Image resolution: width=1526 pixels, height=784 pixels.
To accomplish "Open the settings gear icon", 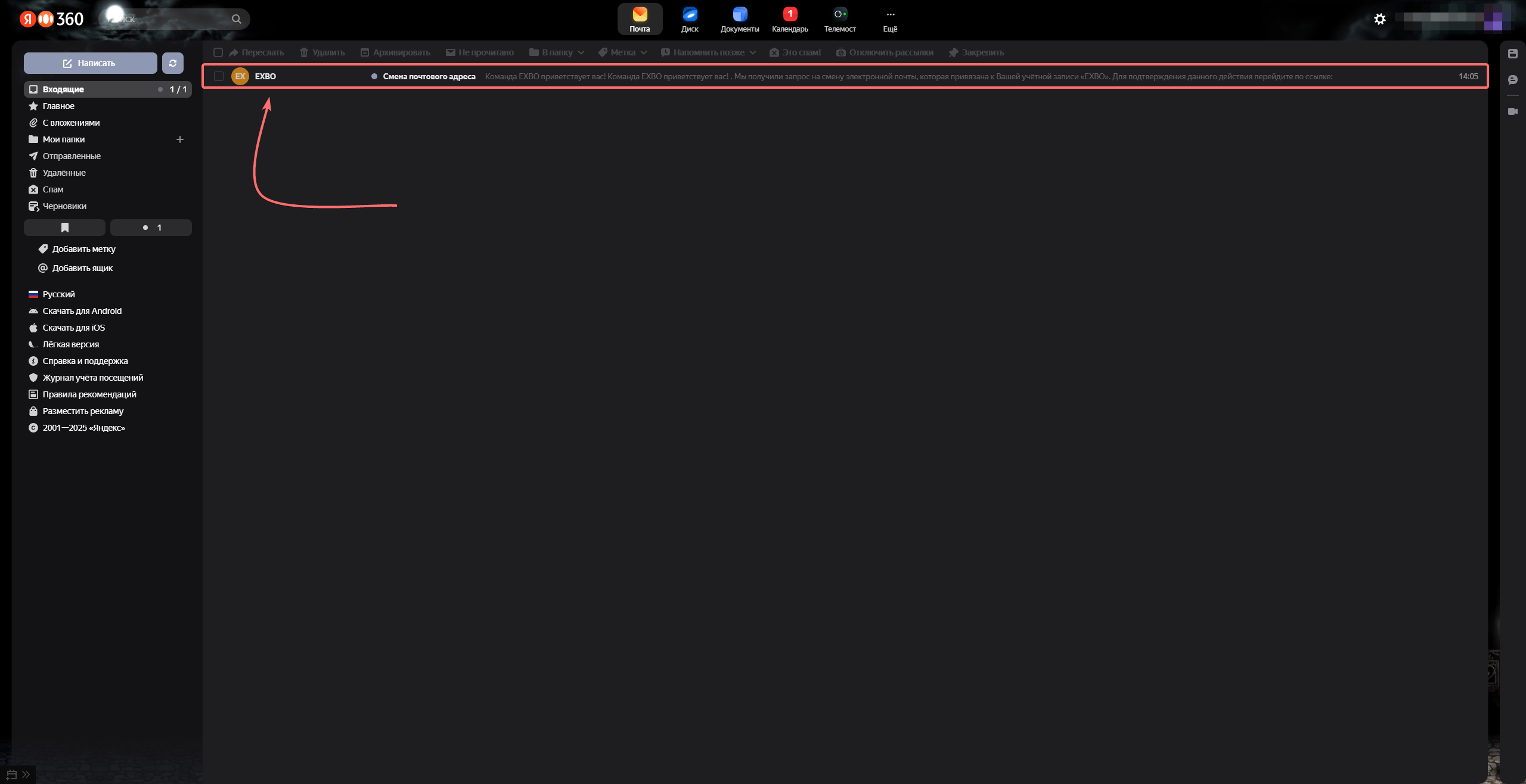I will tap(1379, 19).
